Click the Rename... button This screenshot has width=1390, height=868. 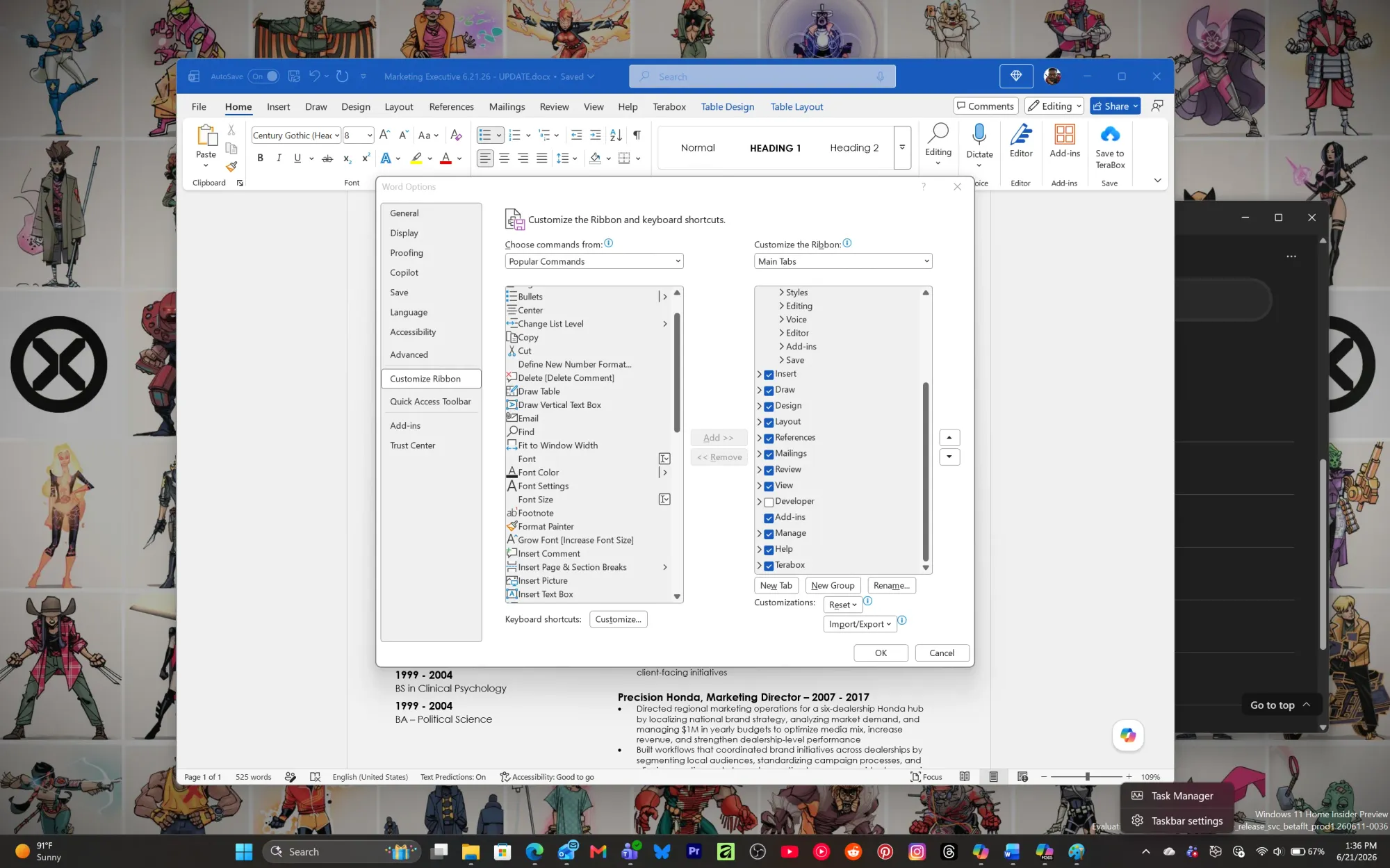click(x=891, y=586)
